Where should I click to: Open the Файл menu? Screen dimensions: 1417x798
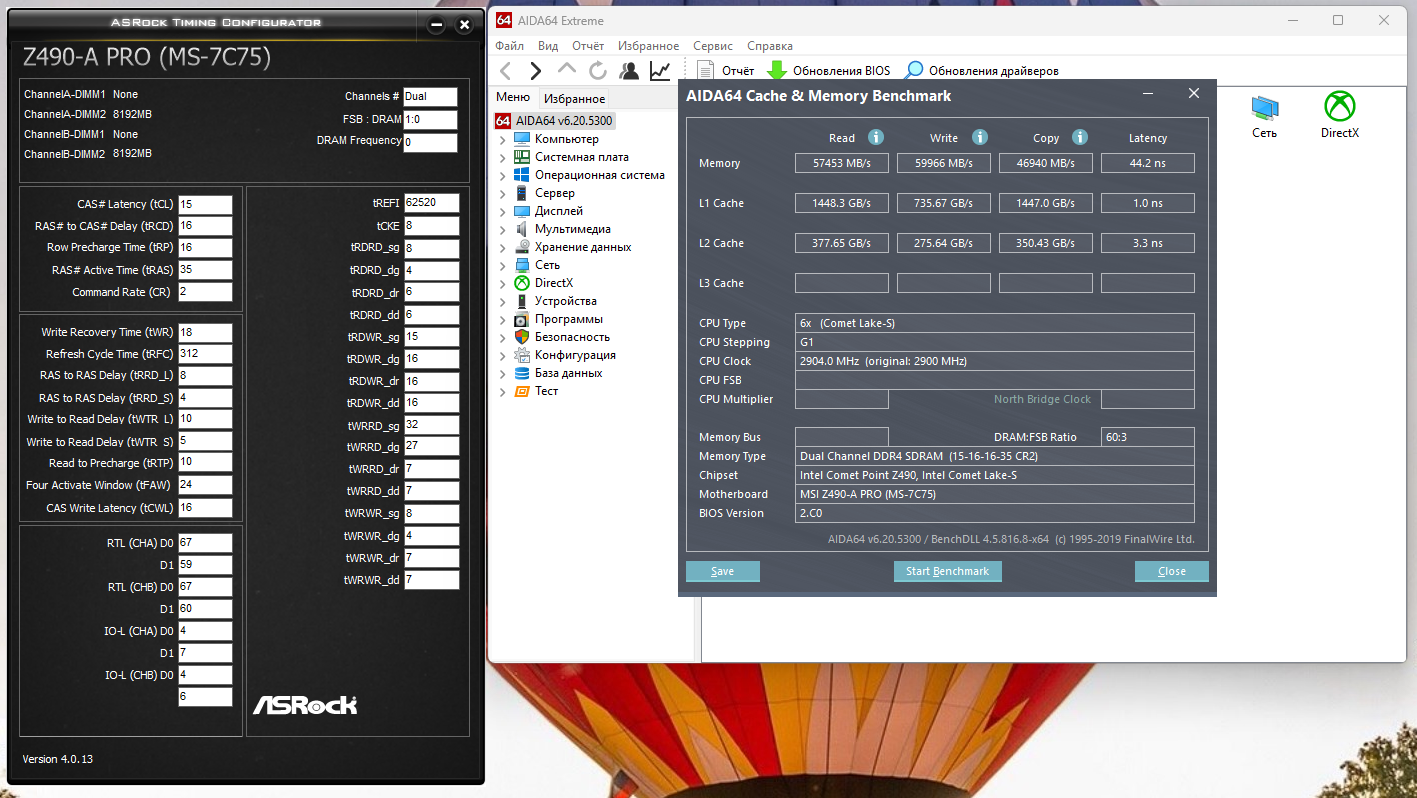(x=509, y=46)
